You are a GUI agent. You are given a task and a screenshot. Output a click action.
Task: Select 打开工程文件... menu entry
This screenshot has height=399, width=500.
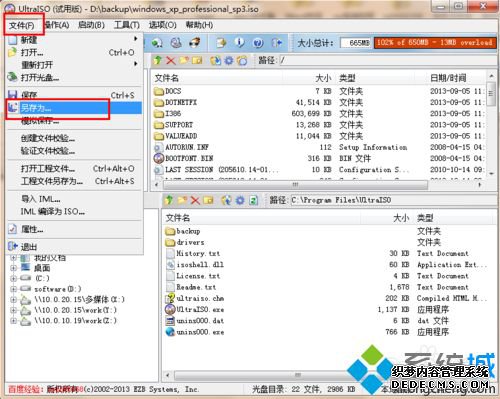[x=75, y=169]
